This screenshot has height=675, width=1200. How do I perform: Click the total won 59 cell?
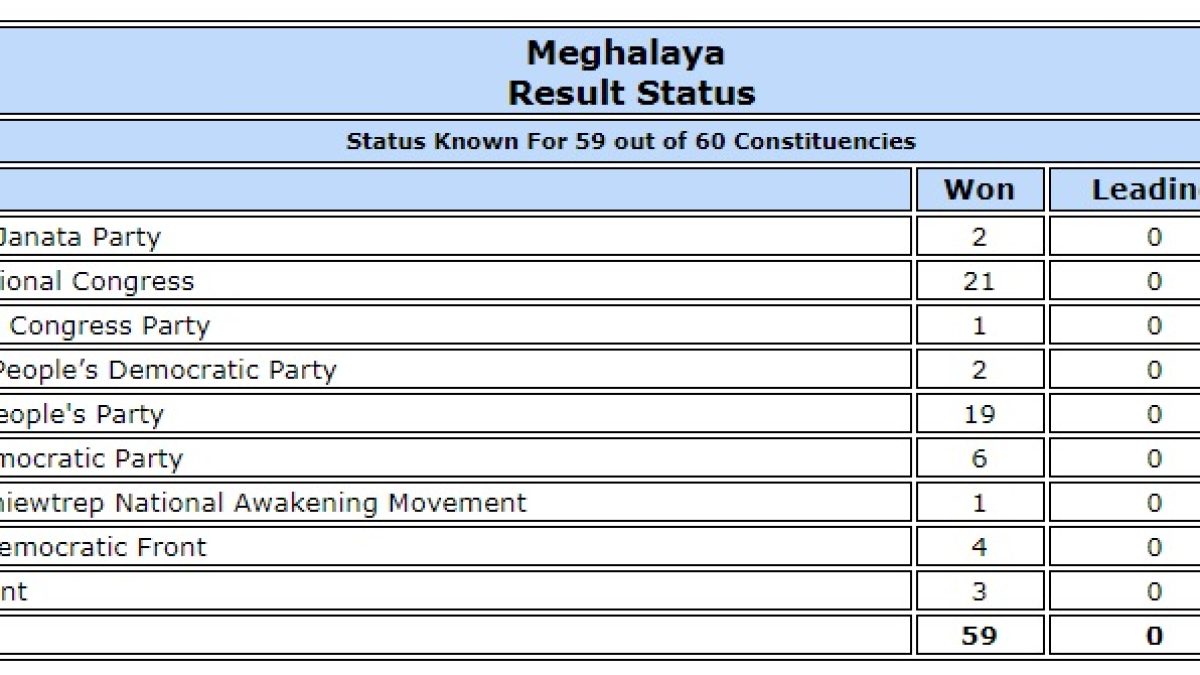pos(979,635)
